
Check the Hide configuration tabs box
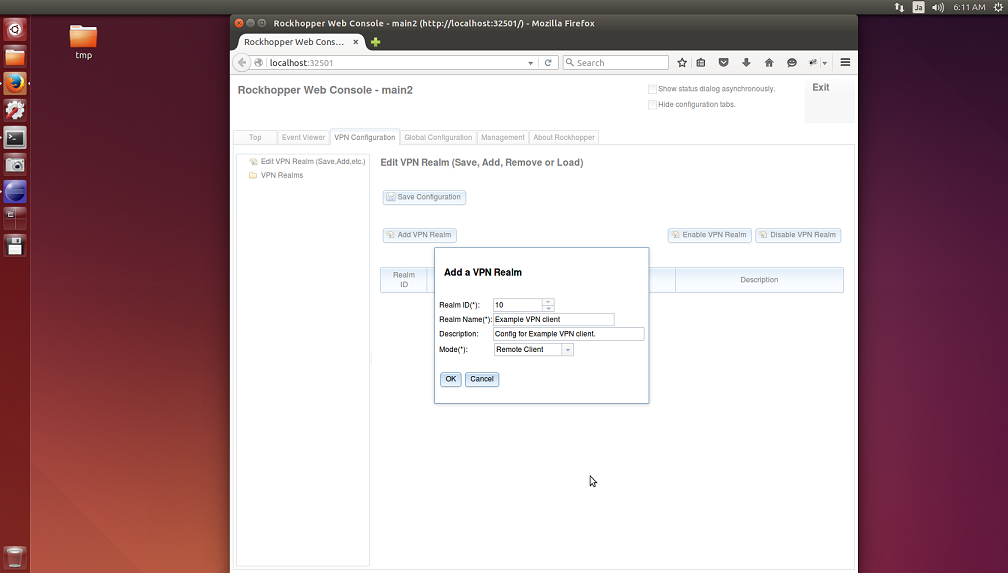pos(652,104)
